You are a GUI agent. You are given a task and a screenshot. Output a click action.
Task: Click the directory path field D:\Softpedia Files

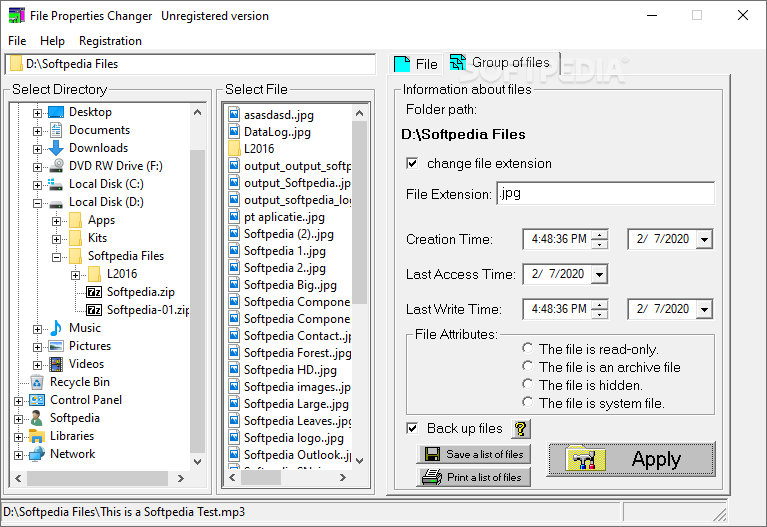coord(190,64)
